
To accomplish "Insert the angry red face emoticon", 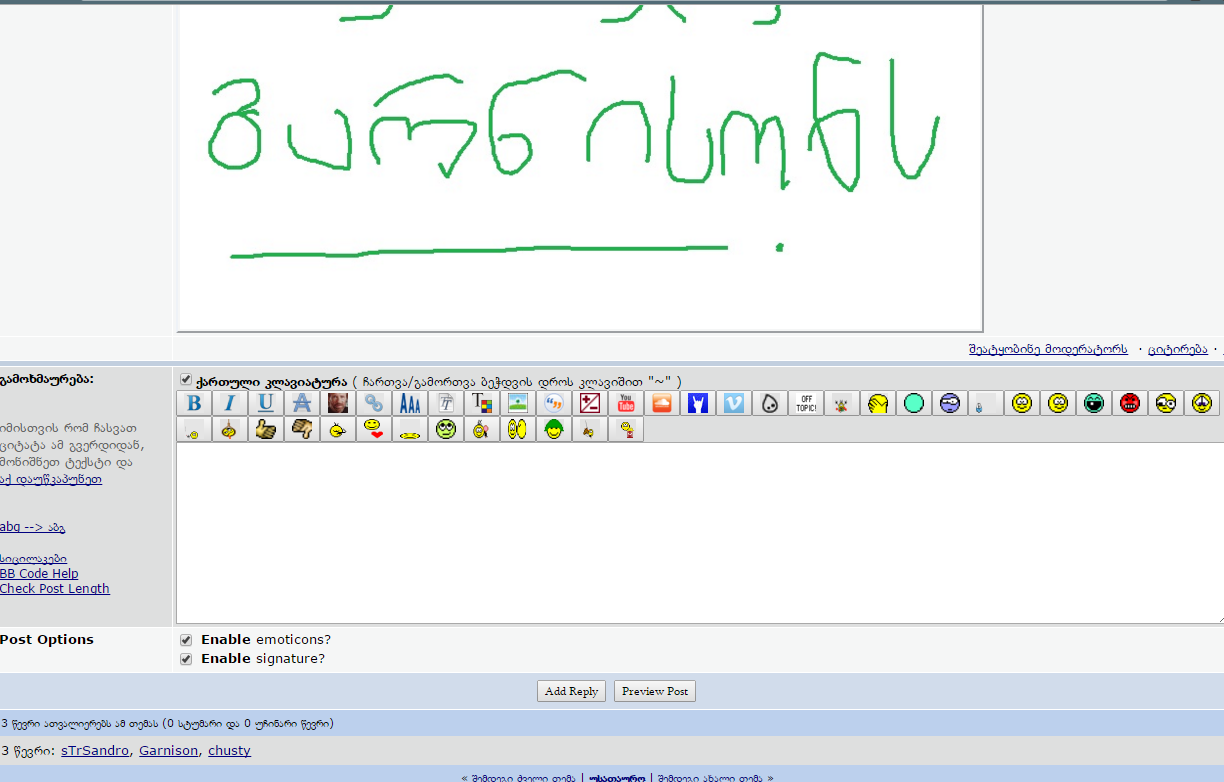I will point(1131,403).
